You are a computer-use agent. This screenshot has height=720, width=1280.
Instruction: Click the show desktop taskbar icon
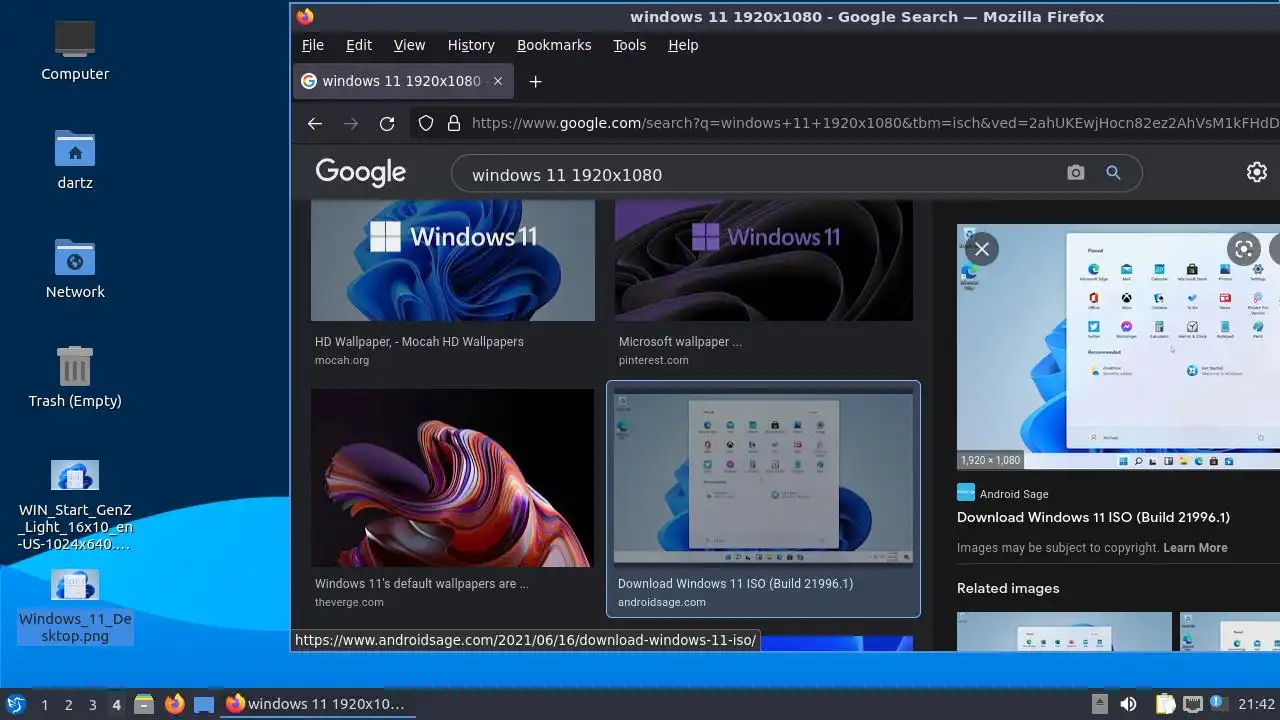click(x=204, y=704)
